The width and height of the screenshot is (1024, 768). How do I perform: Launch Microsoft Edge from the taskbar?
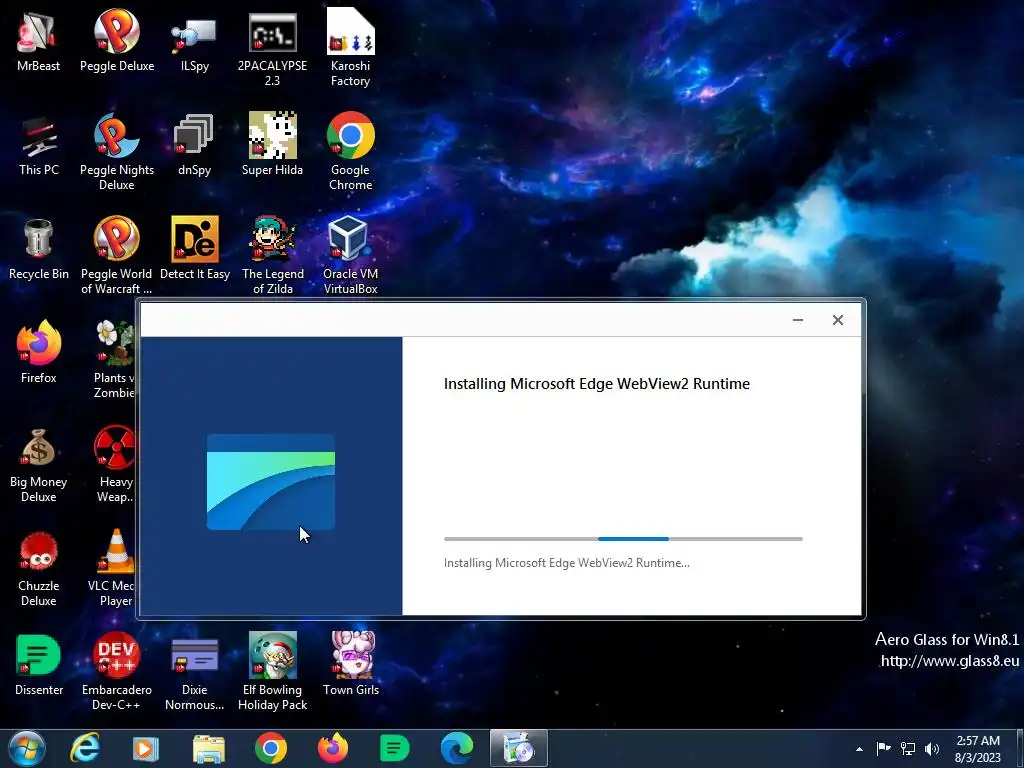pyautogui.click(x=456, y=748)
